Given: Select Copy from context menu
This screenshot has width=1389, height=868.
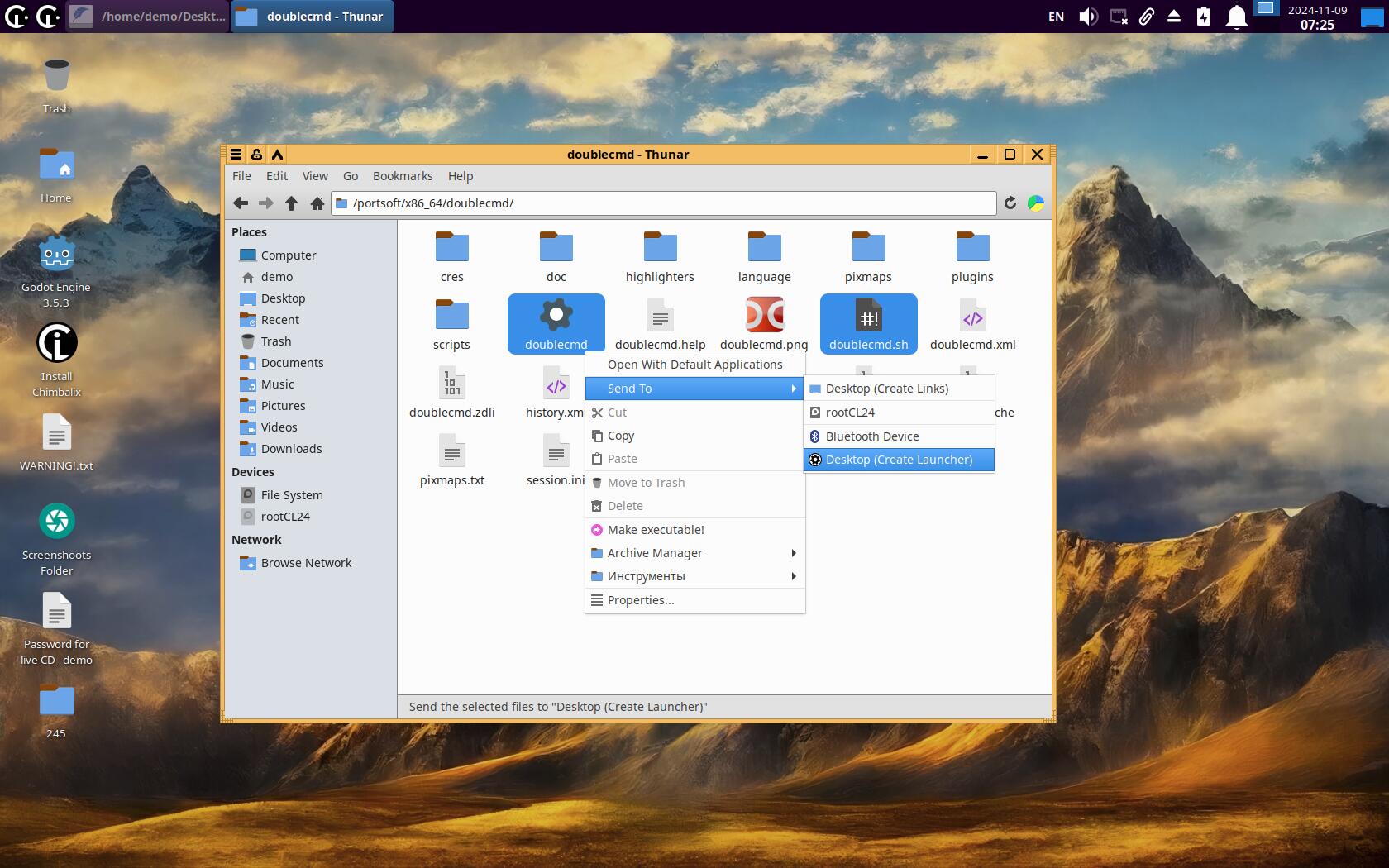Looking at the screenshot, I should tap(621, 436).
